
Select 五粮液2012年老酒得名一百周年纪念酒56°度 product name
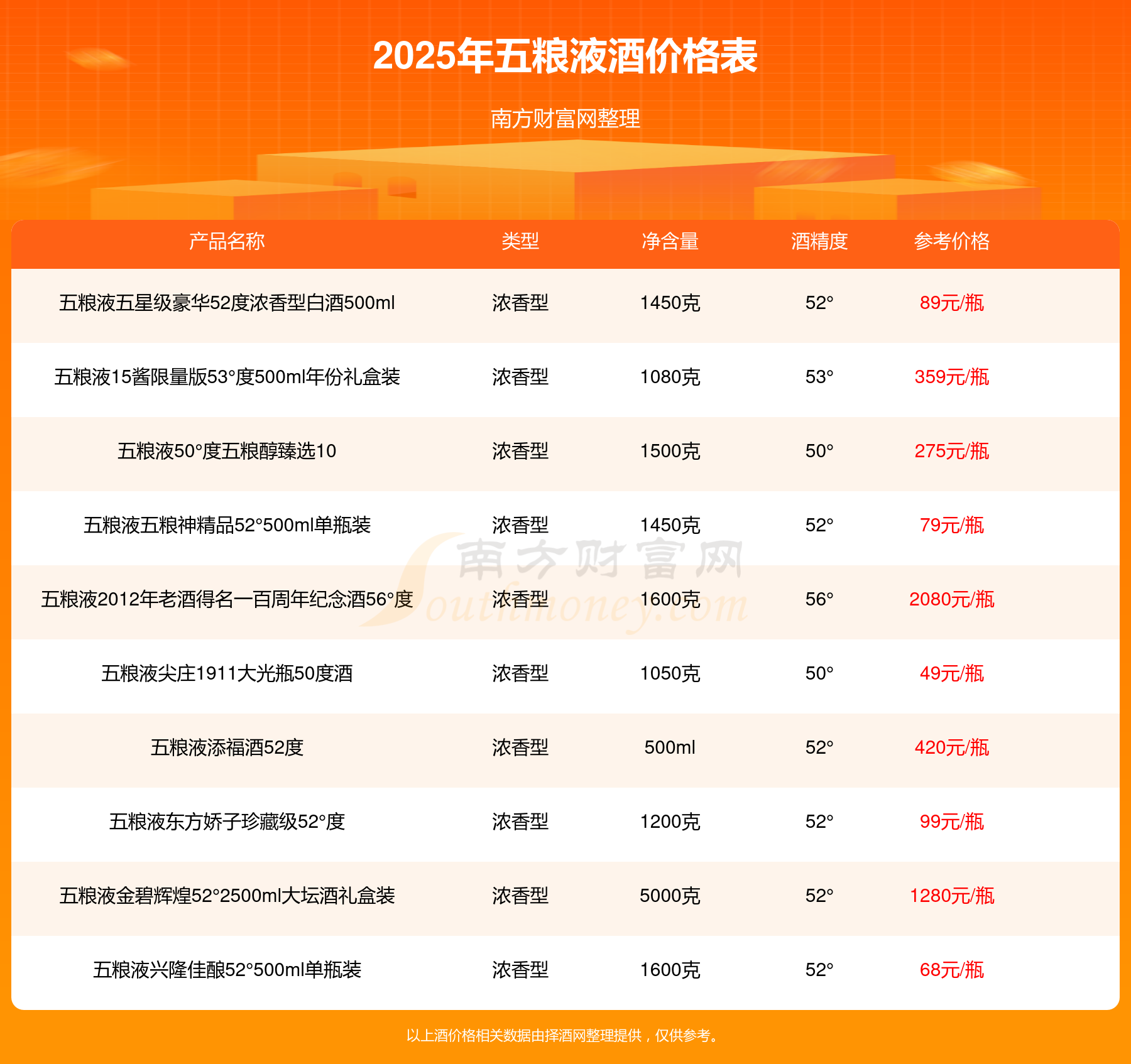pyautogui.click(x=227, y=599)
